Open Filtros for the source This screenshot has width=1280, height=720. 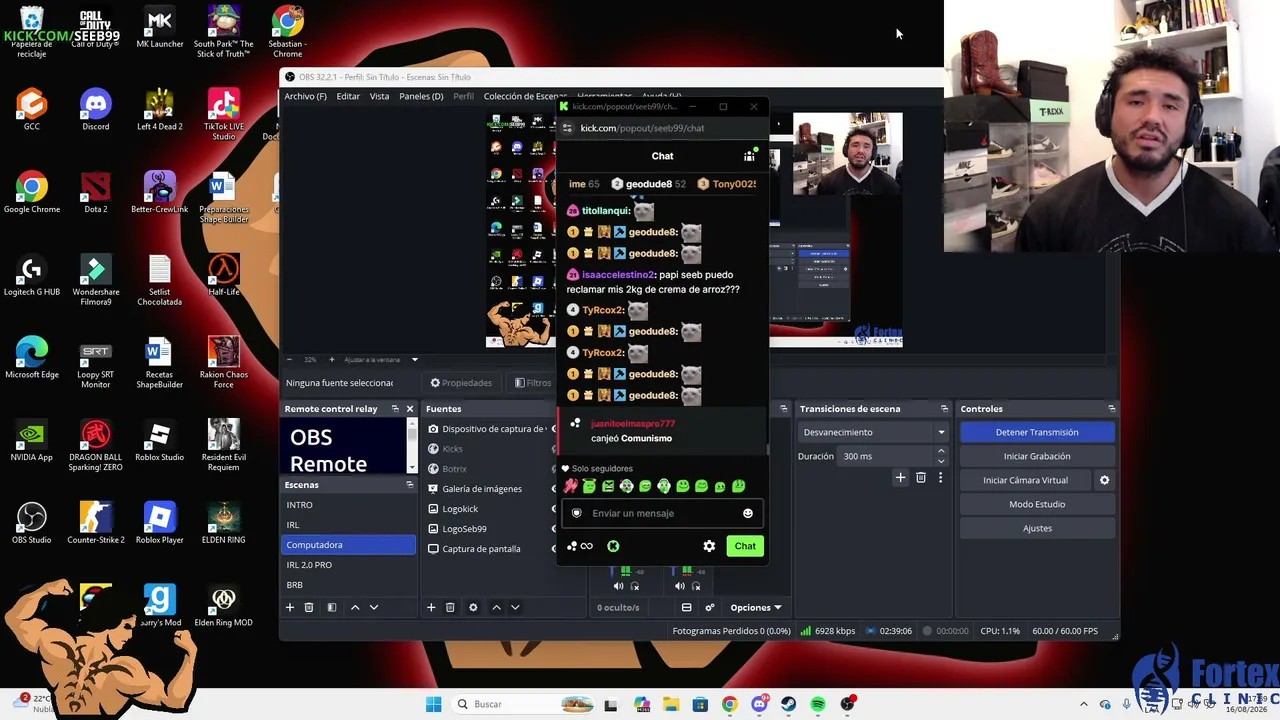(x=533, y=383)
